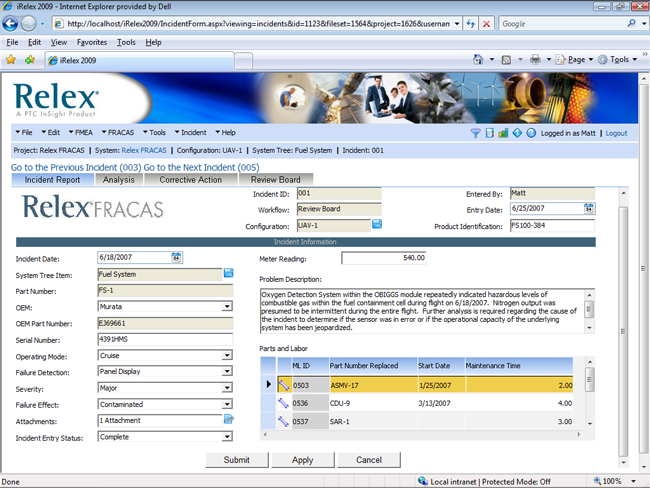Click the Refresh page icon
This screenshot has width=650, height=488.
pos(470,24)
